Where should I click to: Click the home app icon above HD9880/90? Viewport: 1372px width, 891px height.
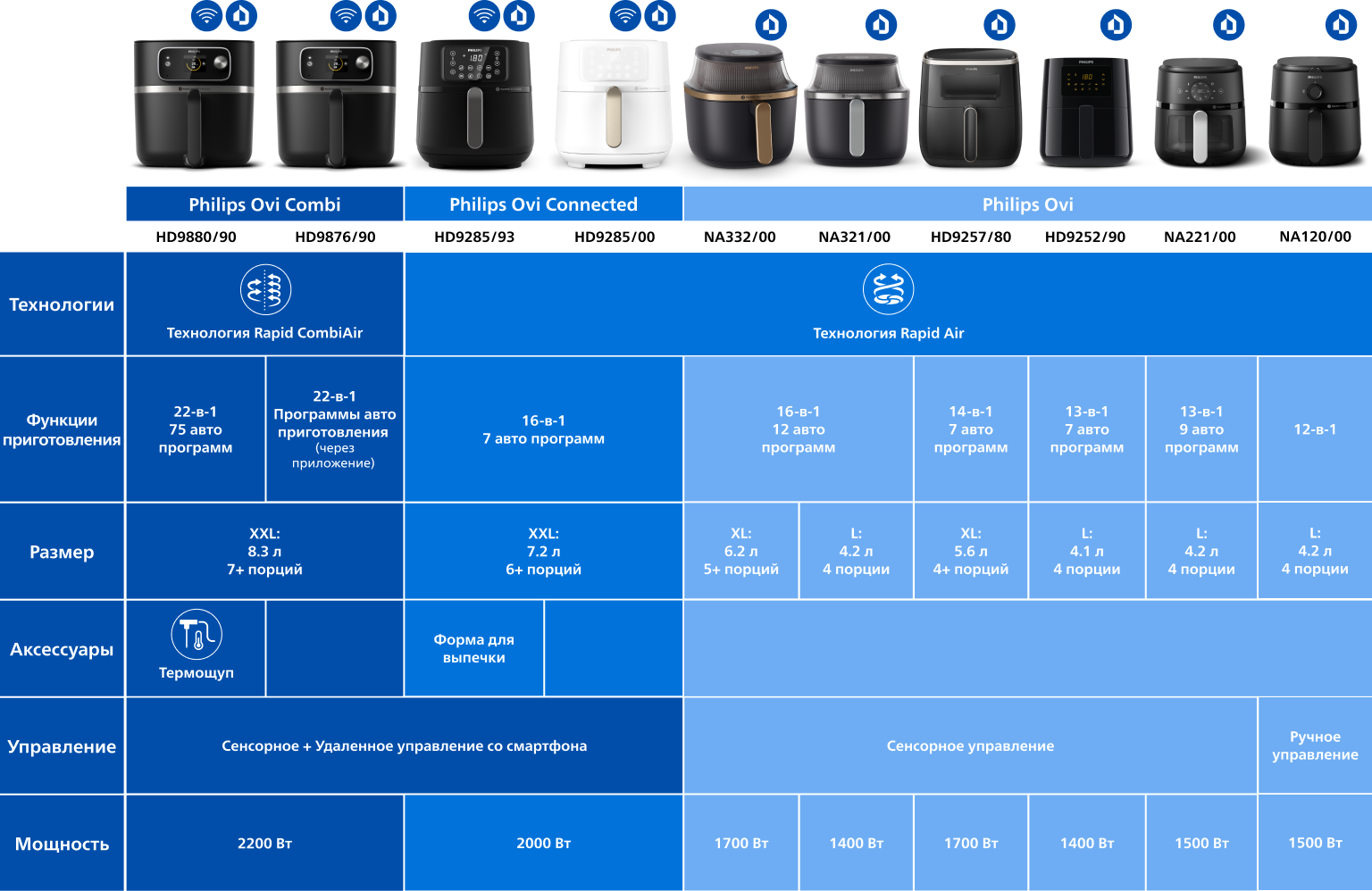(x=241, y=15)
